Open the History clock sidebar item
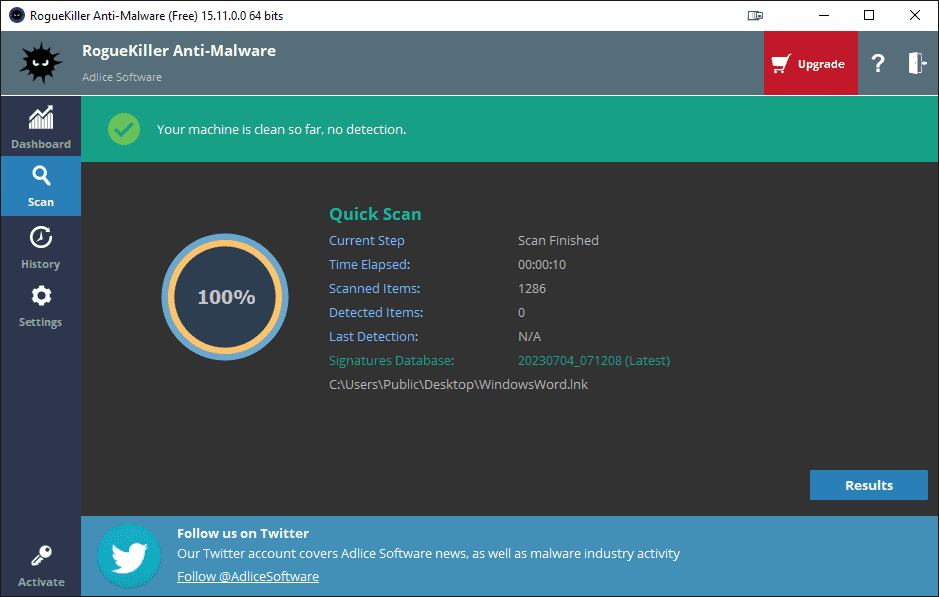This screenshot has height=597, width=939. [x=41, y=247]
